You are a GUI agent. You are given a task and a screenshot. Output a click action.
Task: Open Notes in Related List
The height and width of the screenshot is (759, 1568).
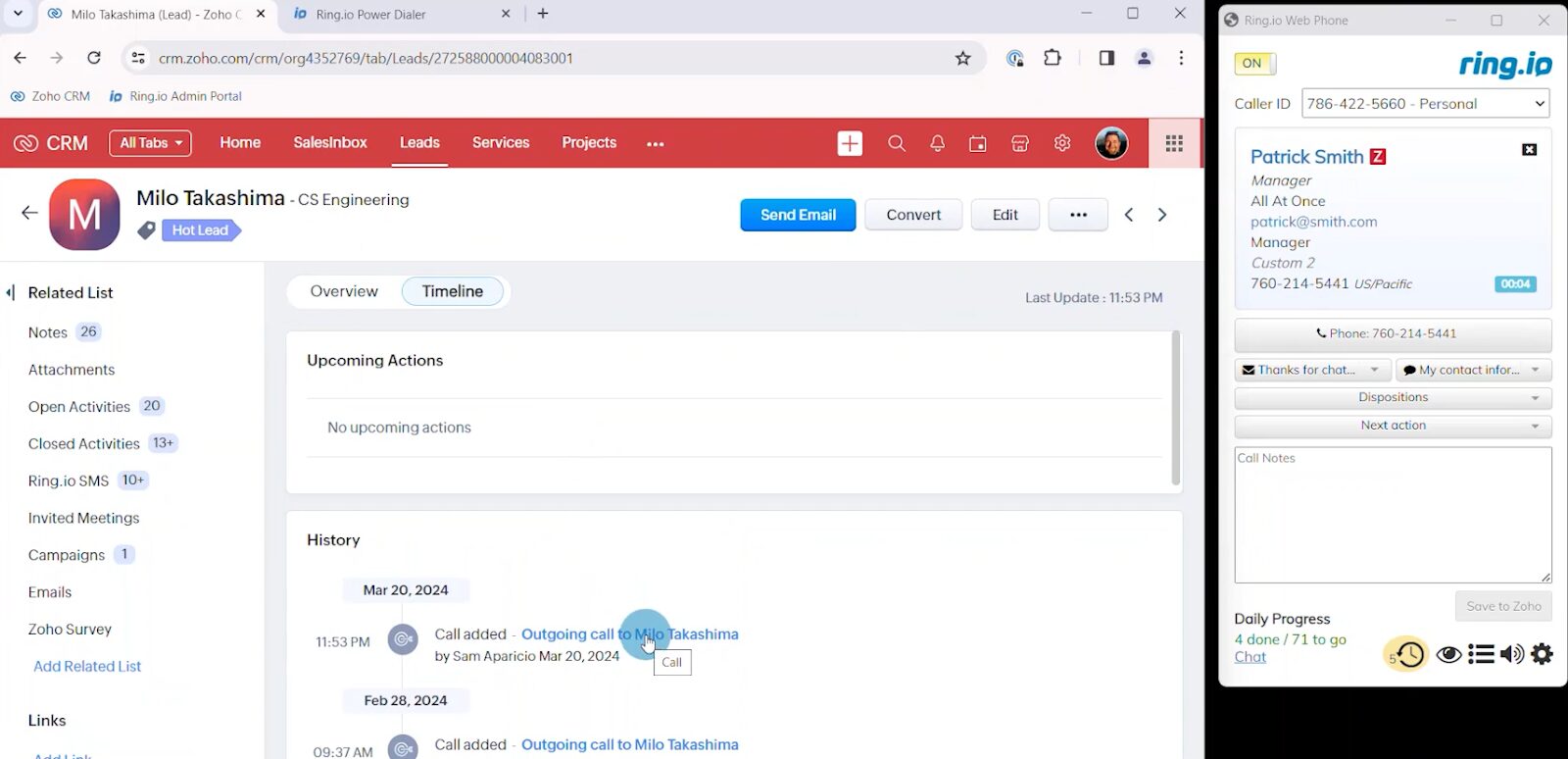pos(48,332)
